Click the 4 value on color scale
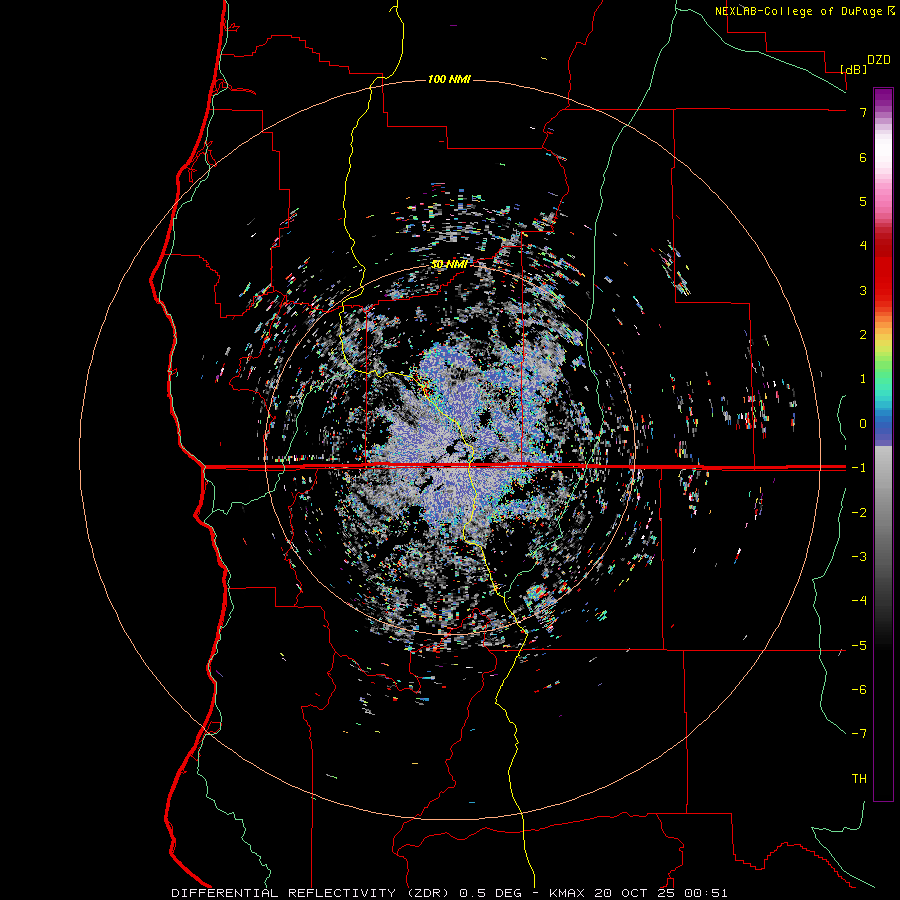Image resolution: width=900 pixels, height=900 pixels. click(863, 246)
